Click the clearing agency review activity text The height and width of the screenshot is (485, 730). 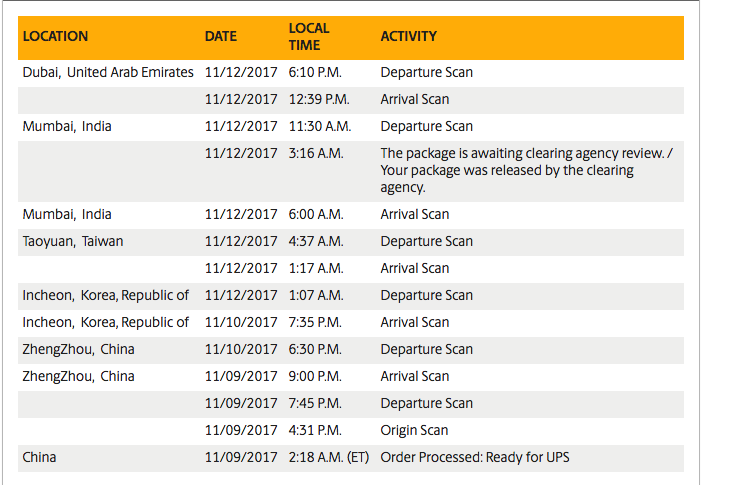526,170
